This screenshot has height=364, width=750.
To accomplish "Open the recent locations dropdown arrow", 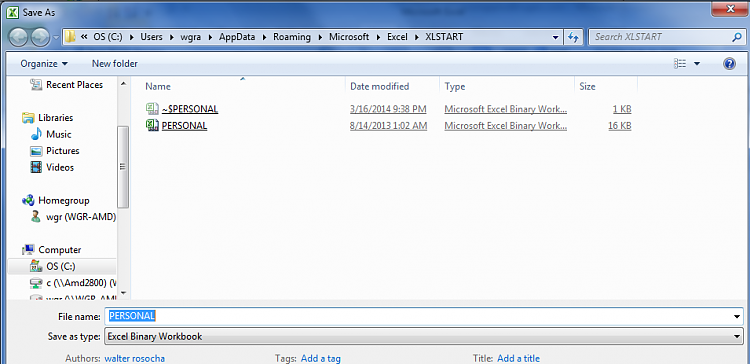I will coord(56,37).
